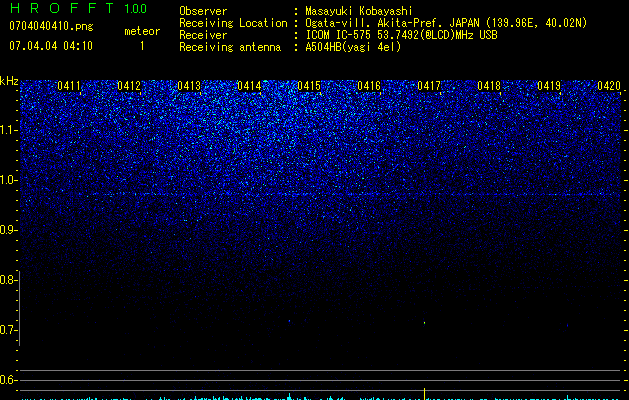Click the 0.8 kHz axis label

point(8,280)
